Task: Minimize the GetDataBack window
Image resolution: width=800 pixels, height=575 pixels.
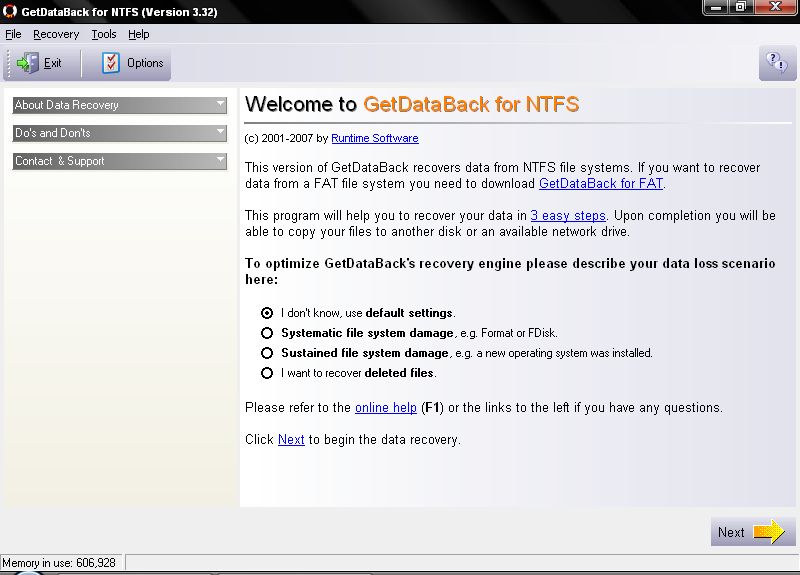Action: click(x=716, y=7)
